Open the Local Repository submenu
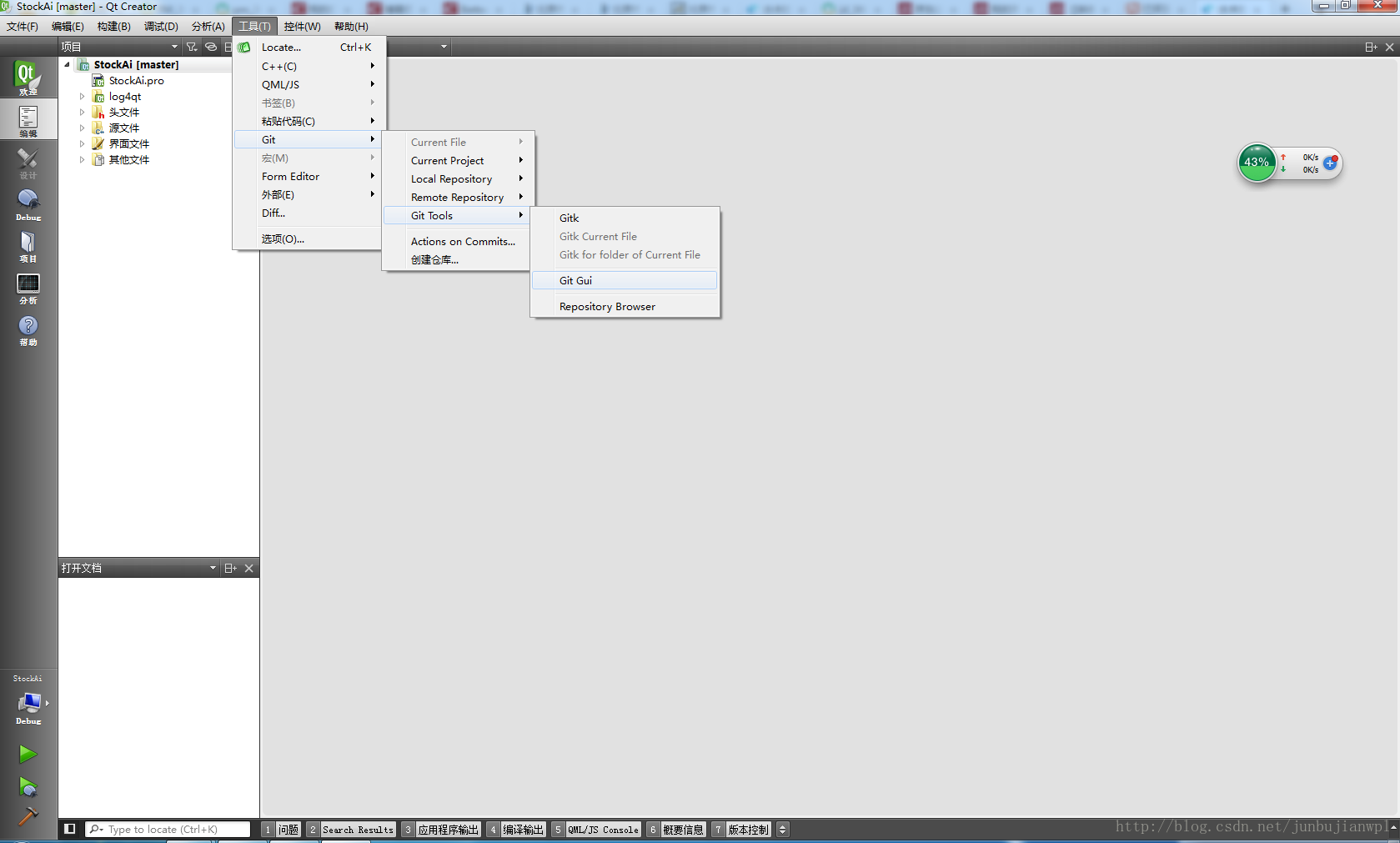The height and width of the screenshot is (843, 1400). [458, 178]
